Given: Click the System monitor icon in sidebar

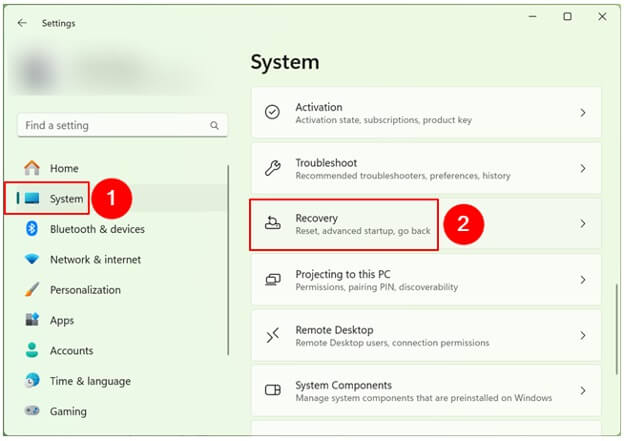Looking at the screenshot, I should pos(32,198).
